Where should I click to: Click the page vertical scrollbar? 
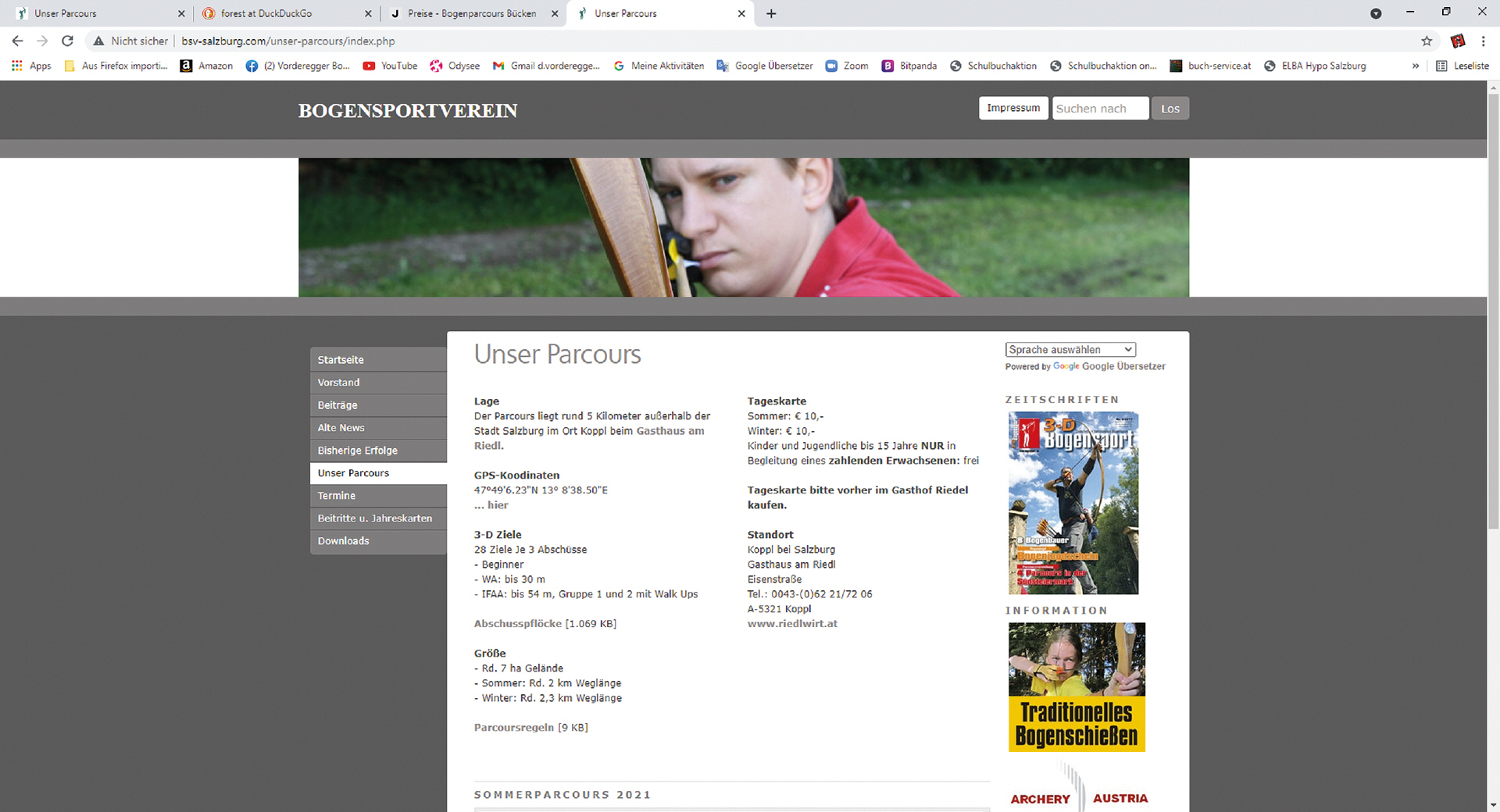[1493, 312]
